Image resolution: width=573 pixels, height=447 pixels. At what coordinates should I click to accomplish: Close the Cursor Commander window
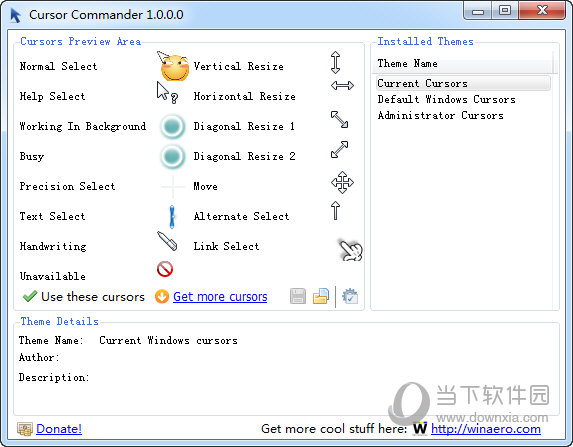coord(542,11)
